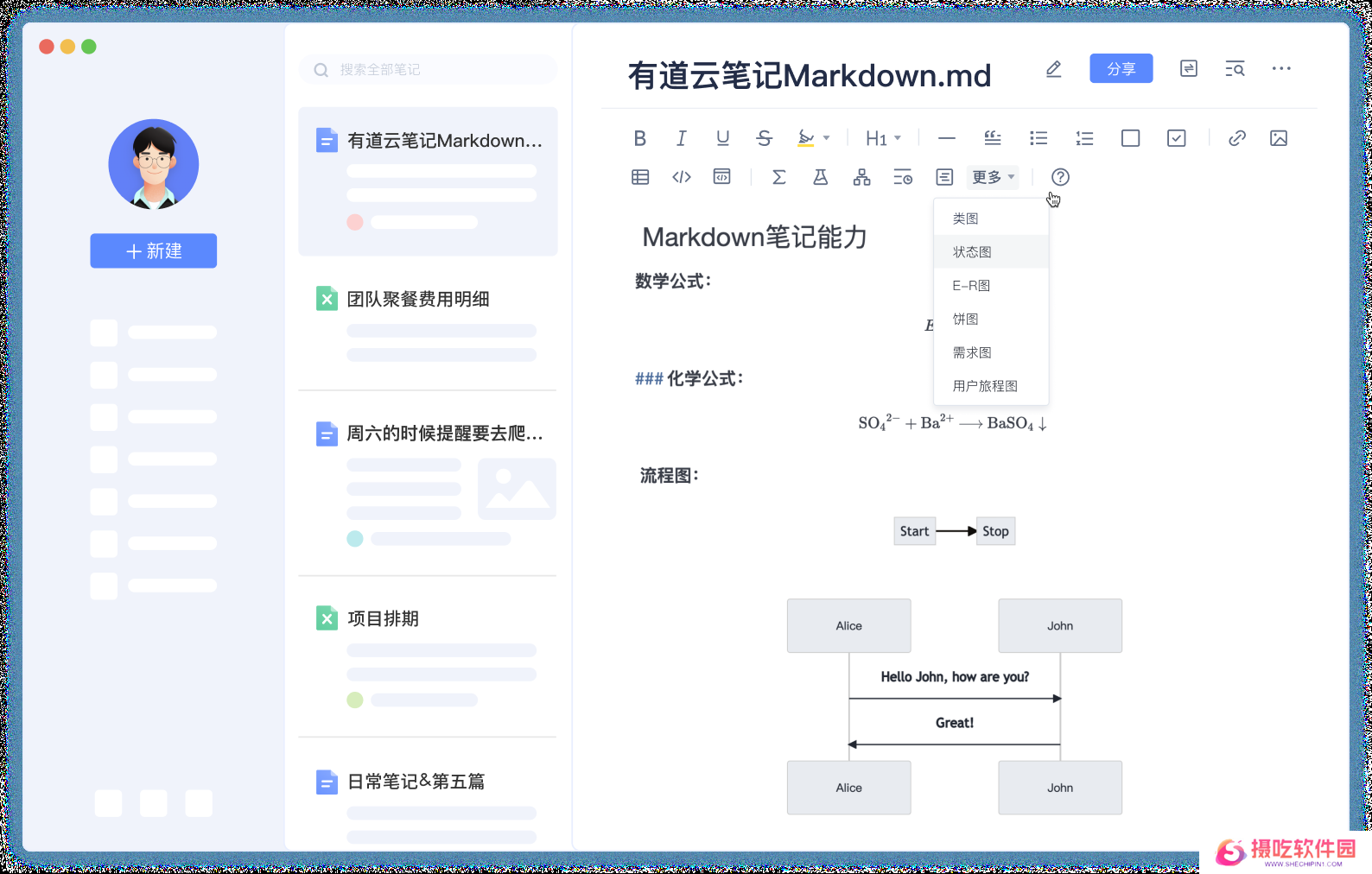Insert a code block
Viewport: 1372px width, 874px height.
coord(721,177)
